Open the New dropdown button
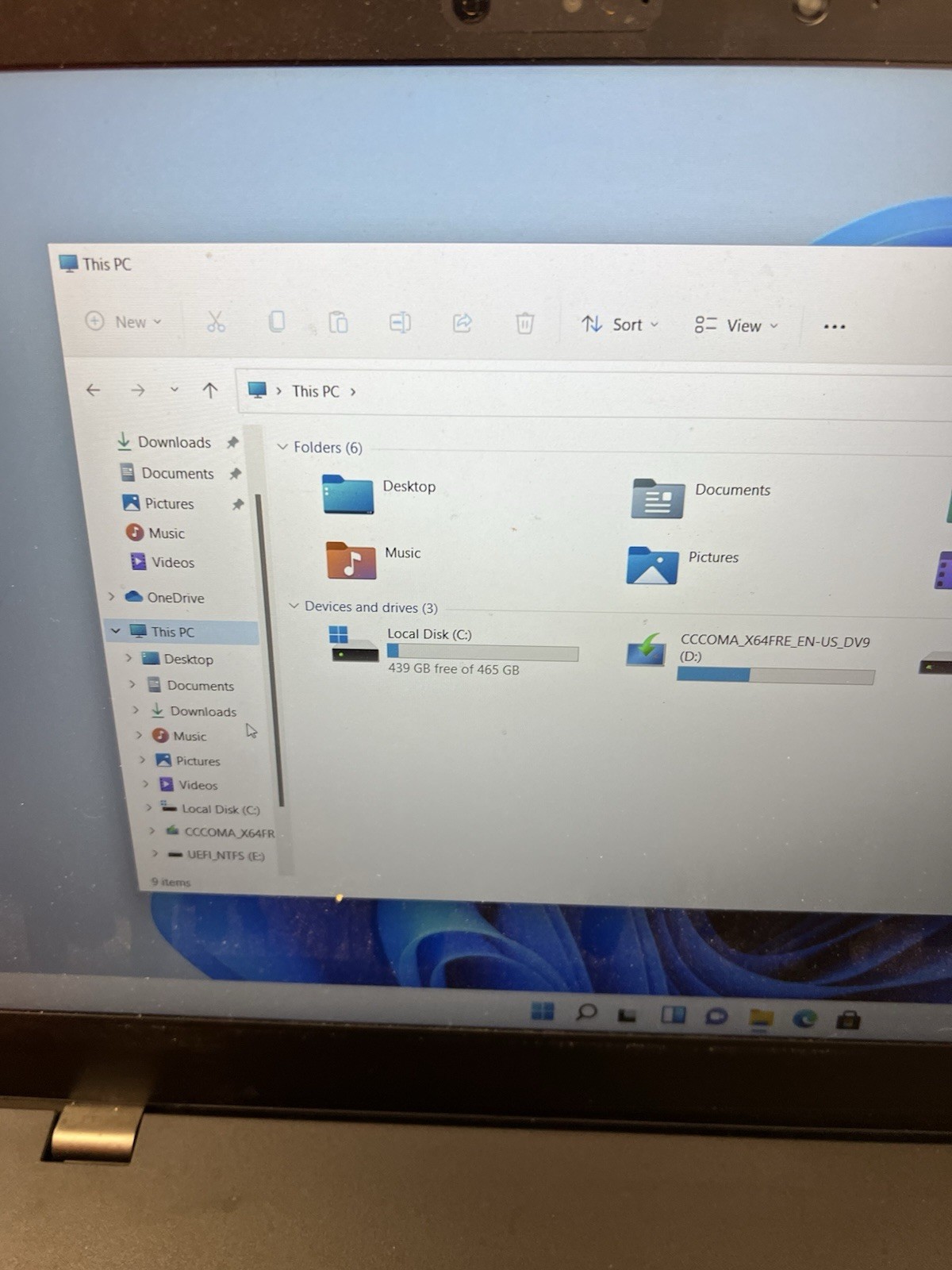 tap(123, 321)
